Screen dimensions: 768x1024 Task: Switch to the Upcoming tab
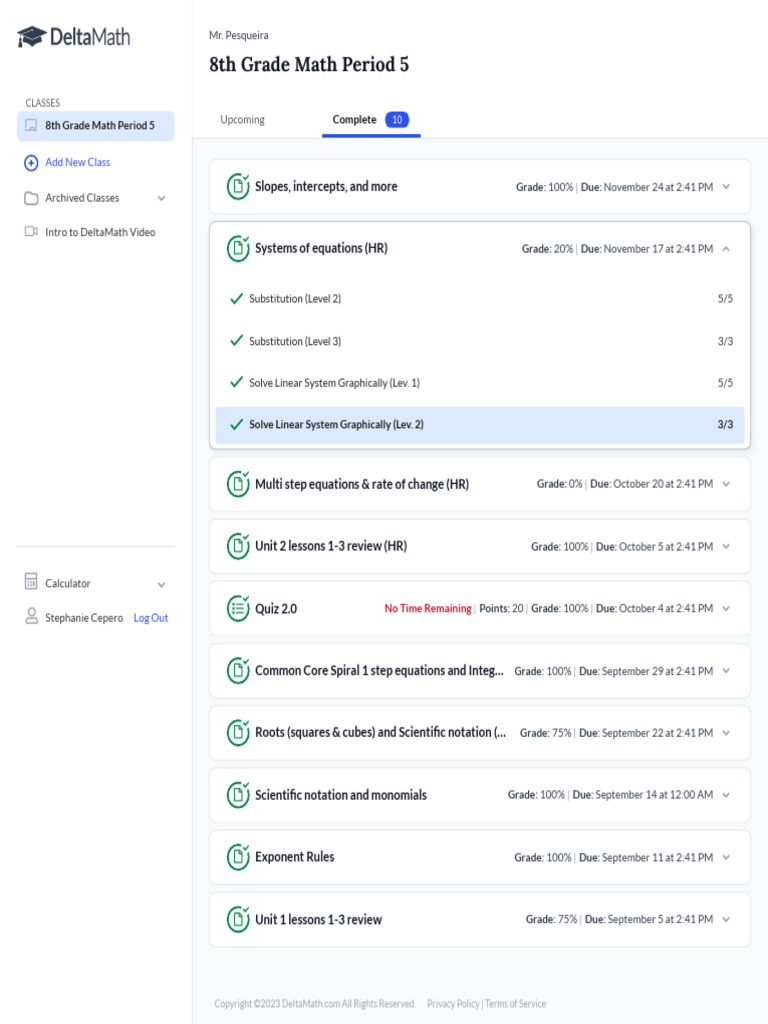[242, 120]
